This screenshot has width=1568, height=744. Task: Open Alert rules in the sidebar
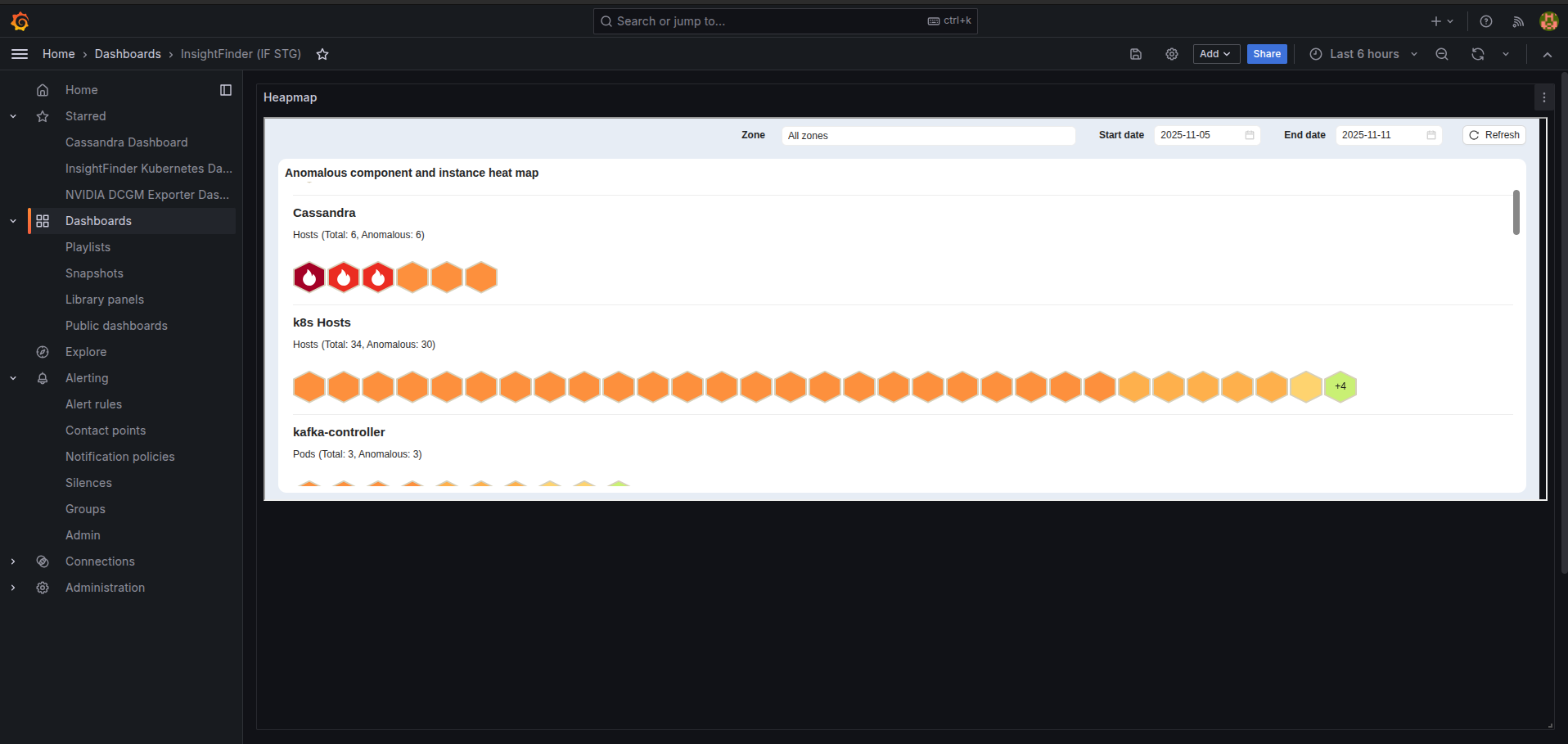93,404
